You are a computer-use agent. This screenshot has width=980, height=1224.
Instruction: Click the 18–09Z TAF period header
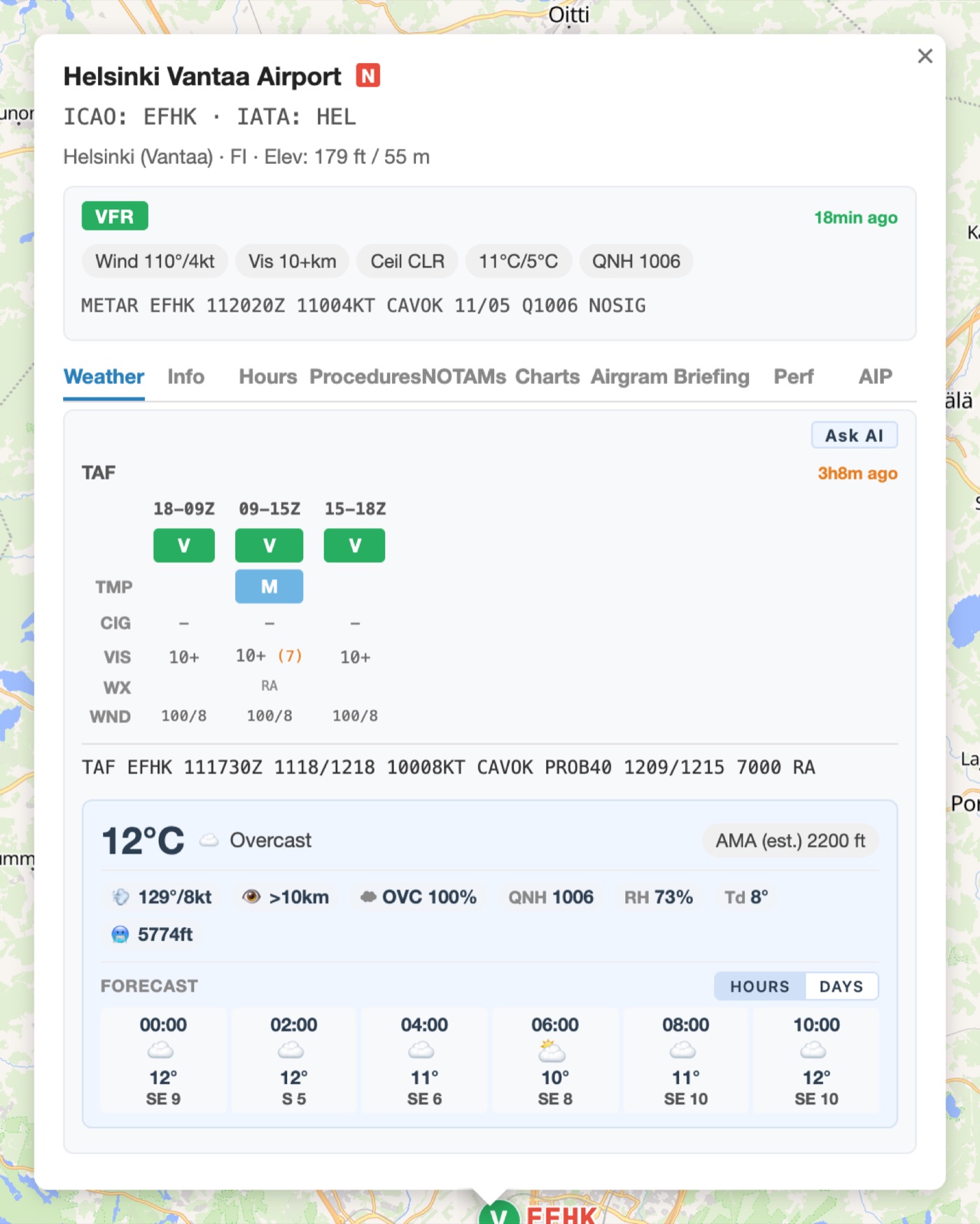(x=184, y=509)
